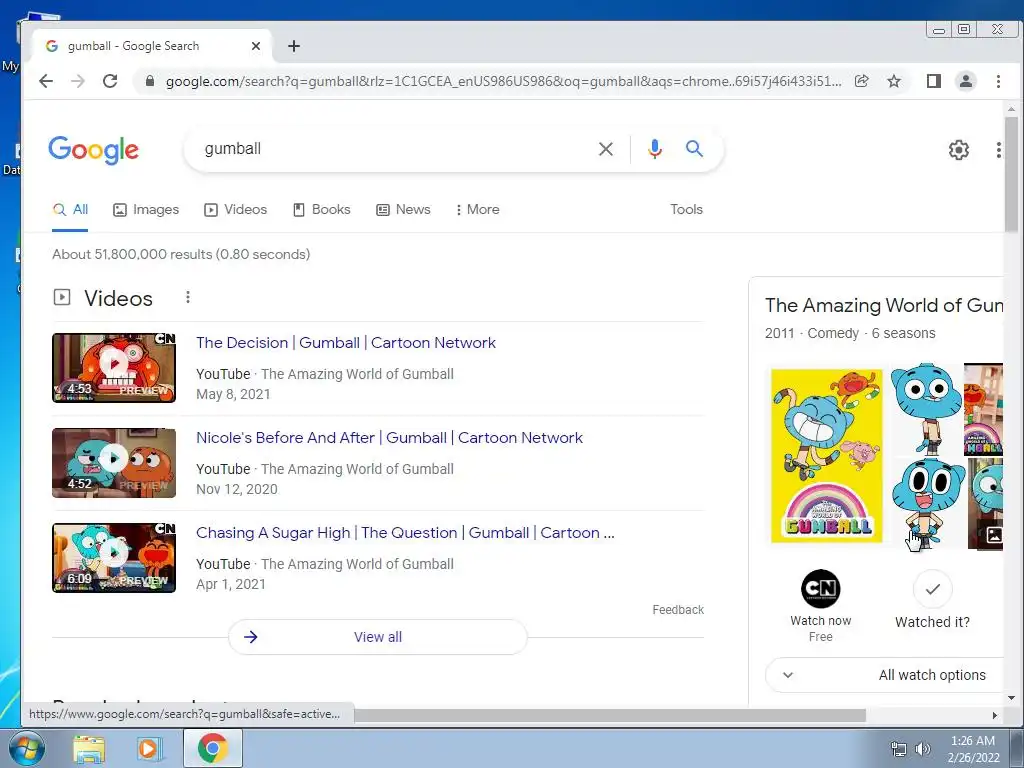Play The Decision video thumbnail
Image resolution: width=1024 pixels, height=768 pixels.
pyautogui.click(x=114, y=368)
